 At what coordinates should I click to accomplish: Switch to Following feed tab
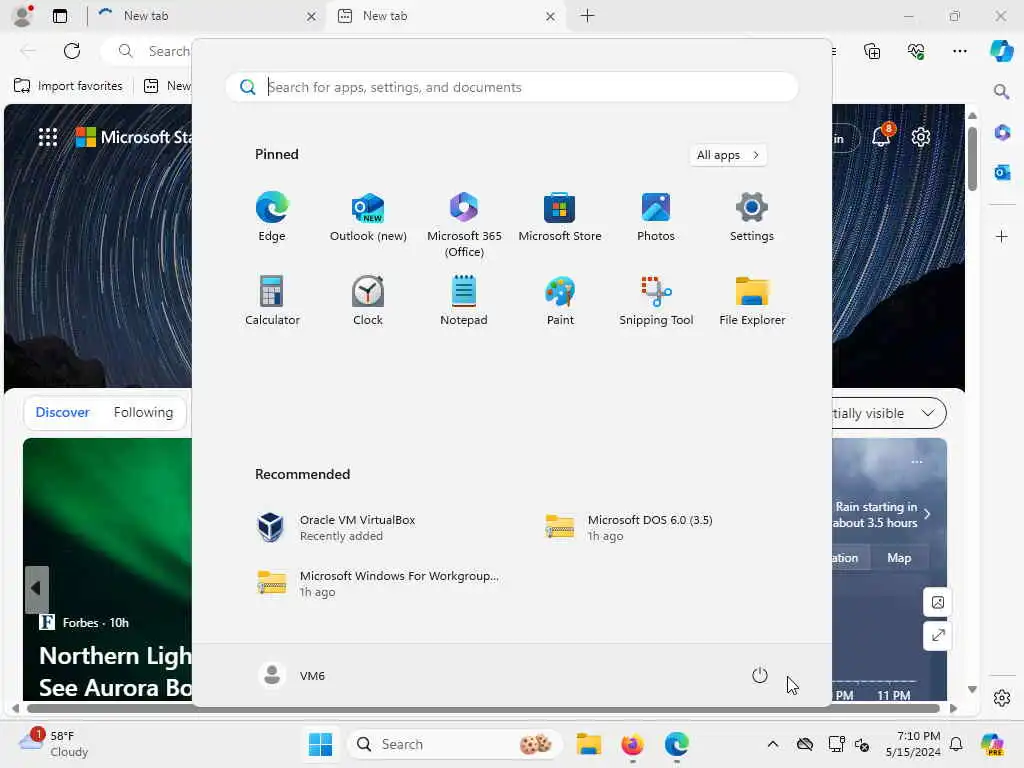point(143,413)
